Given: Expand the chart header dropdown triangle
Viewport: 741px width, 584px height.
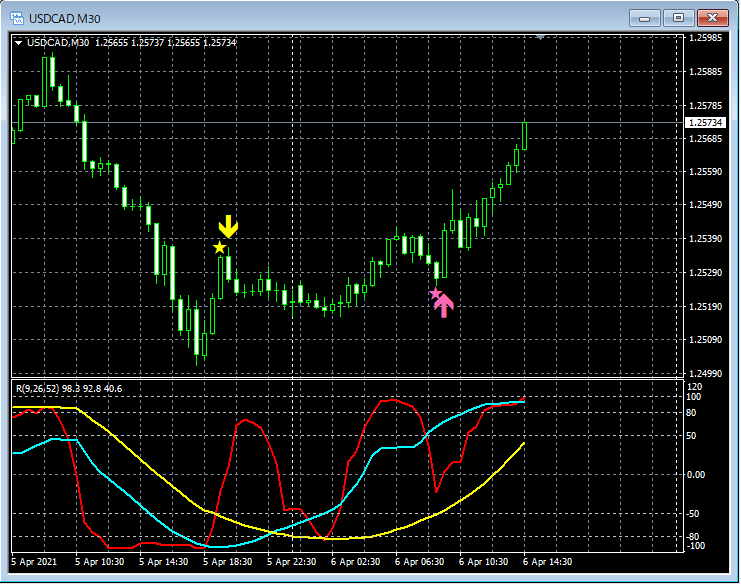Looking at the screenshot, I should pos(18,43).
